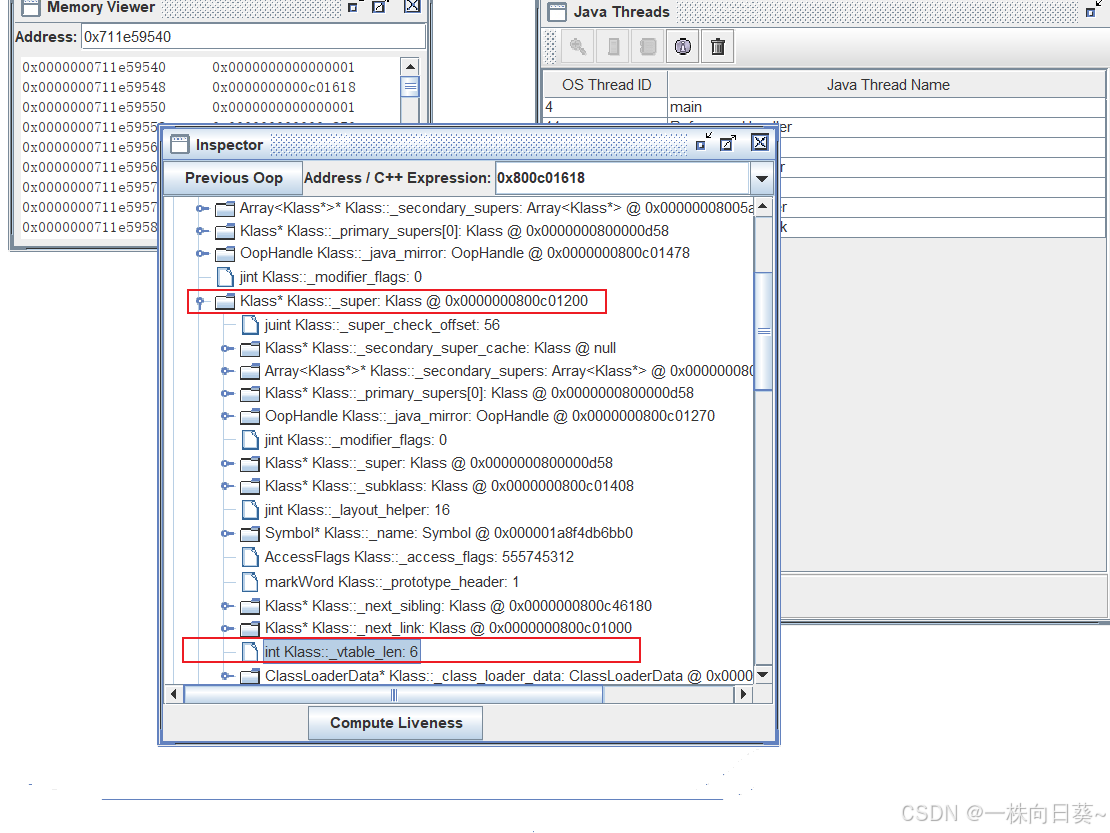The height and width of the screenshot is (833, 1110).
Task: Select the jint Klass::_layout_helper: 16 row
Action: pos(357,510)
